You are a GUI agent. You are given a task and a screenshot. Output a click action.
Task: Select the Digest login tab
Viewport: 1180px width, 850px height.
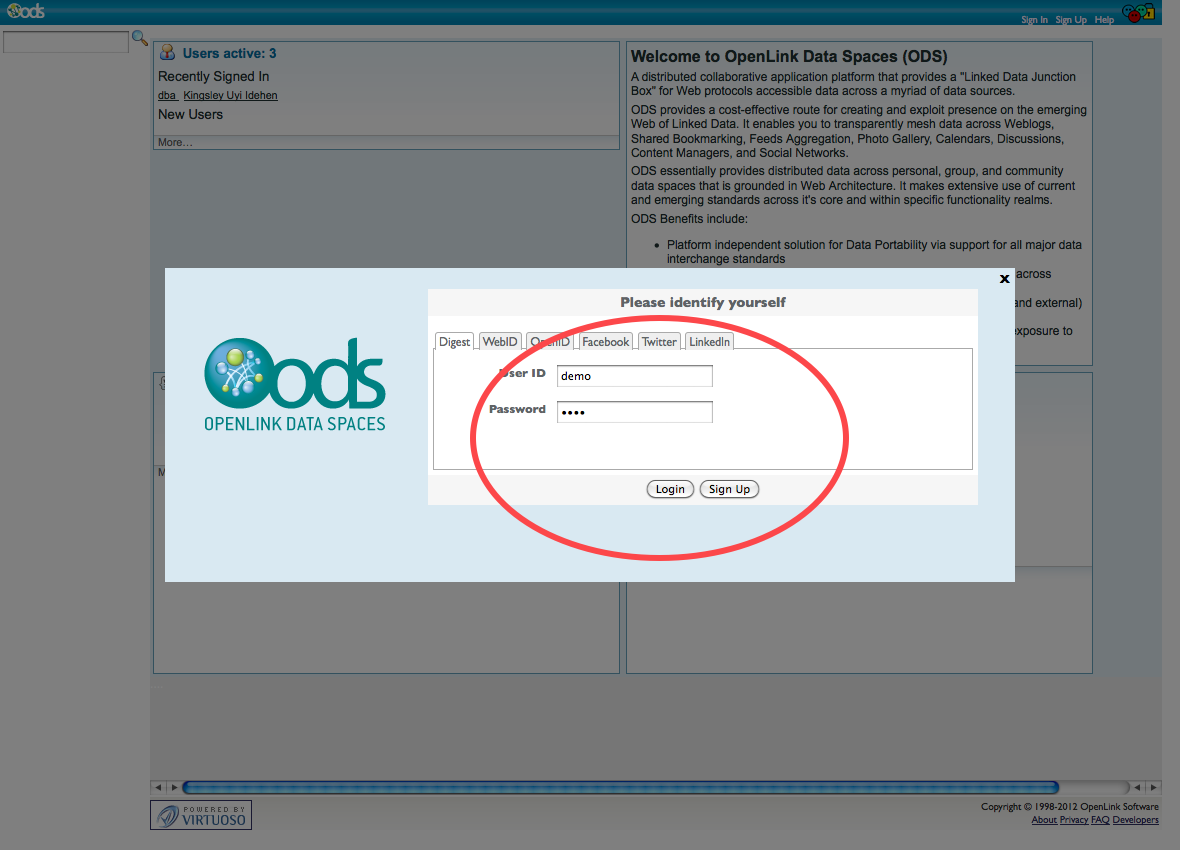point(454,342)
